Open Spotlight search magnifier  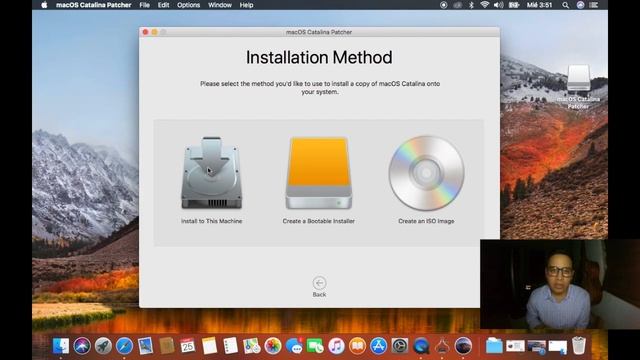pos(565,5)
